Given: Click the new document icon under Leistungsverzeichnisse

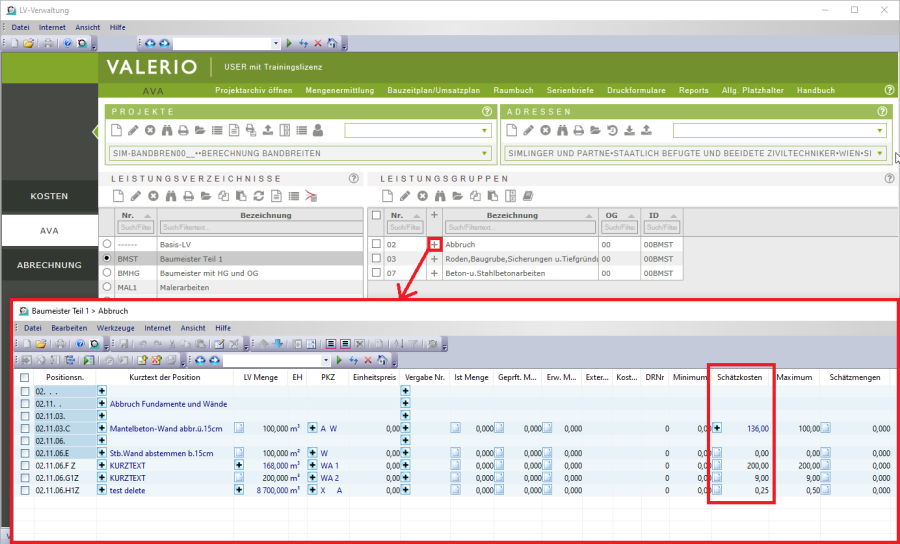Looking at the screenshot, I should click(116, 196).
